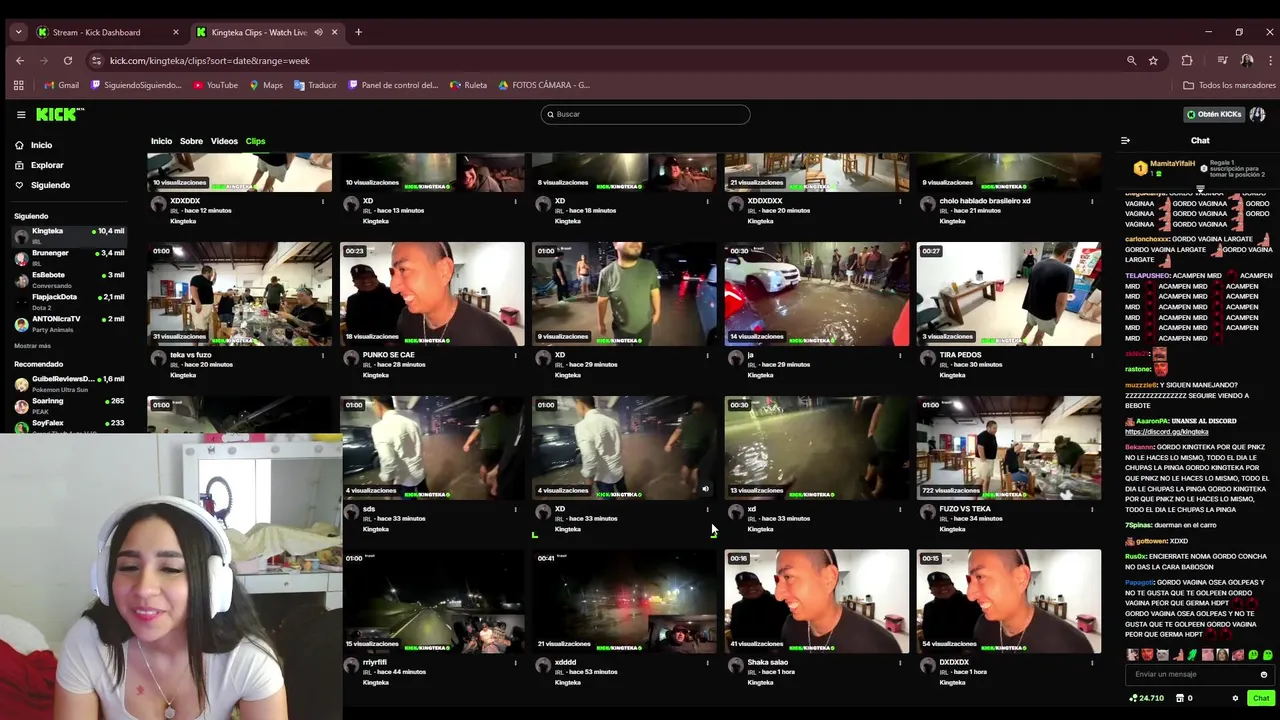Open options menu for 'sds' clip
Screen dimensions: 1280x720
(516, 509)
